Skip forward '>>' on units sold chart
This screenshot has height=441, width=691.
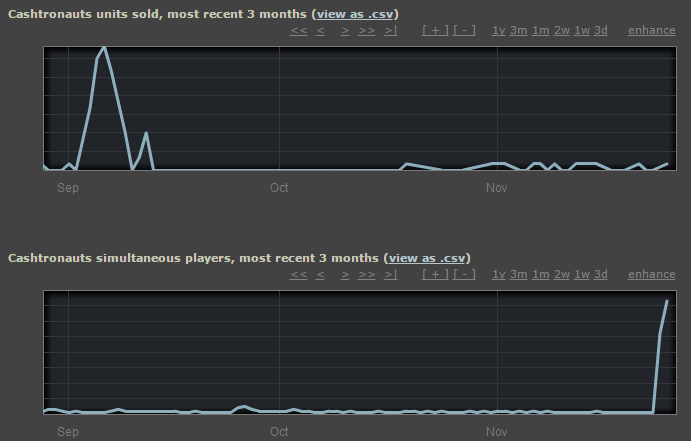click(x=367, y=30)
